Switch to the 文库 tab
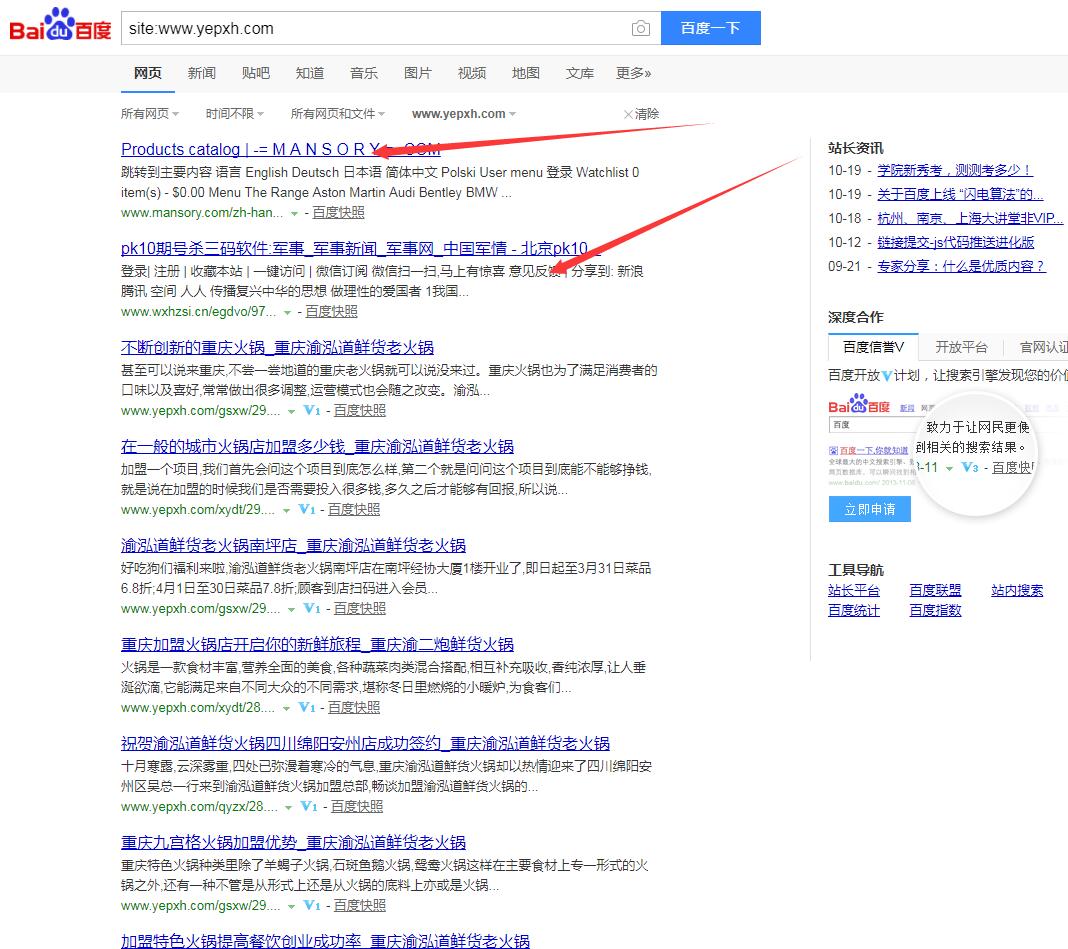1068x949 pixels. pos(580,73)
